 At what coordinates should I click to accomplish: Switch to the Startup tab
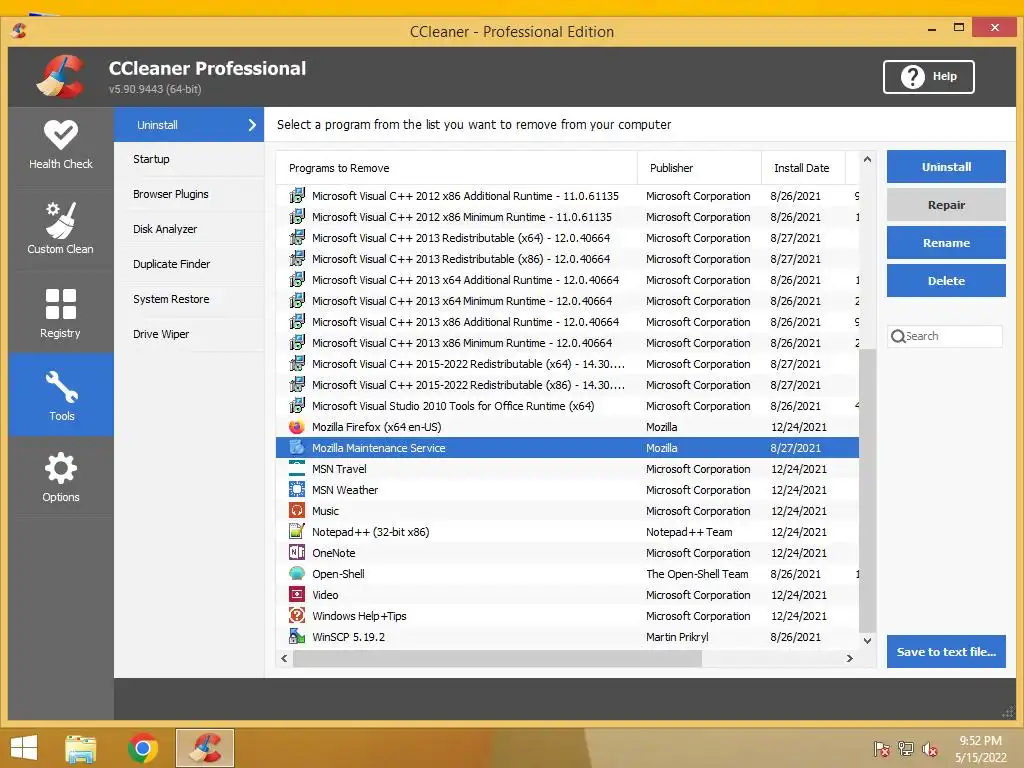pyautogui.click(x=189, y=159)
